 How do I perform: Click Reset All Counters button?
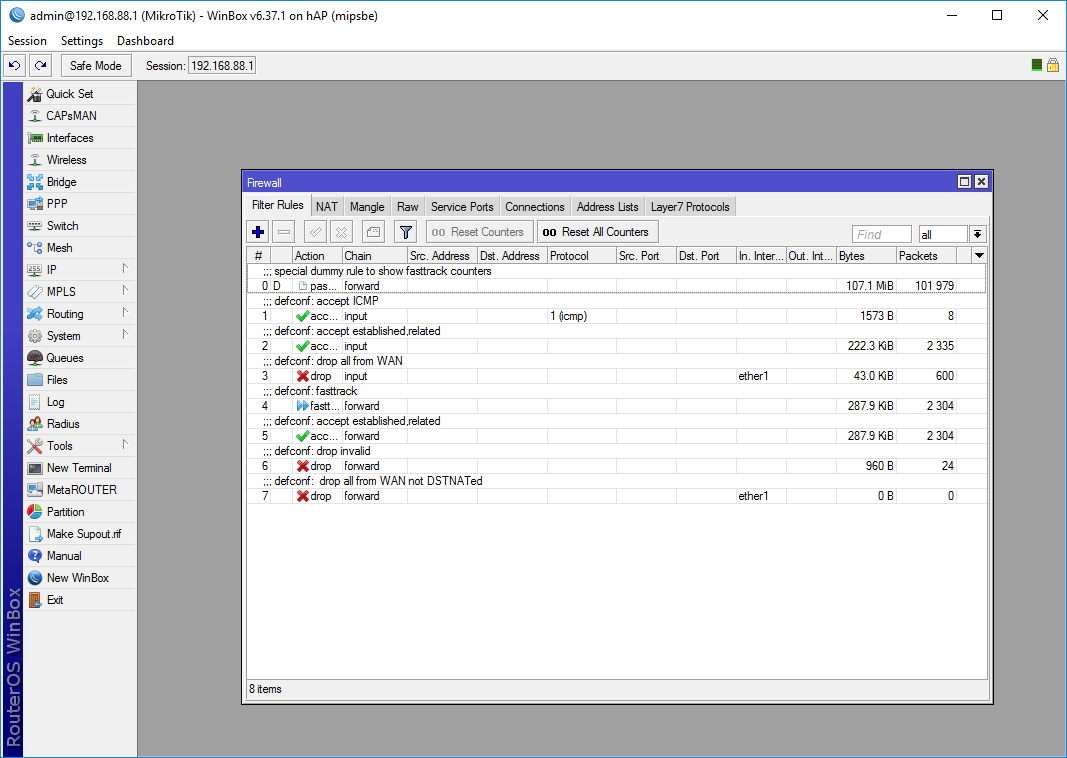[x=597, y=232]
